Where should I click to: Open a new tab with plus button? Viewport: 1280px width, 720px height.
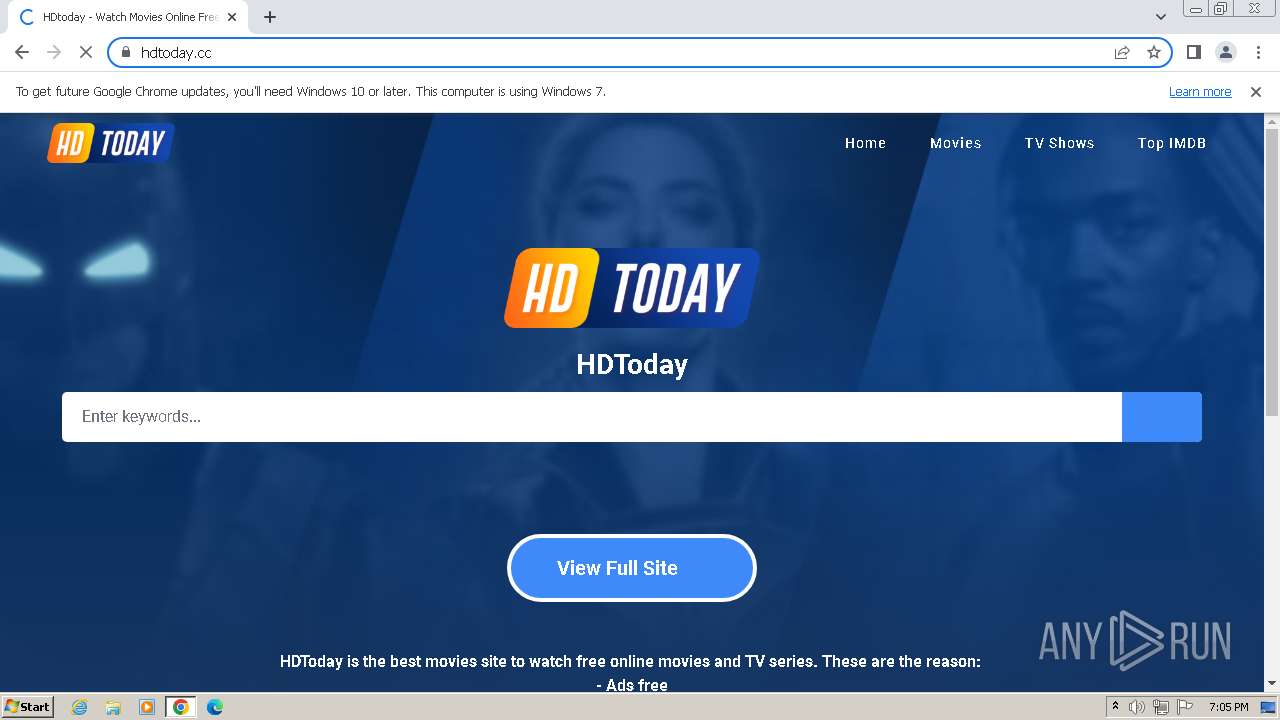click(x=270, y=17)
